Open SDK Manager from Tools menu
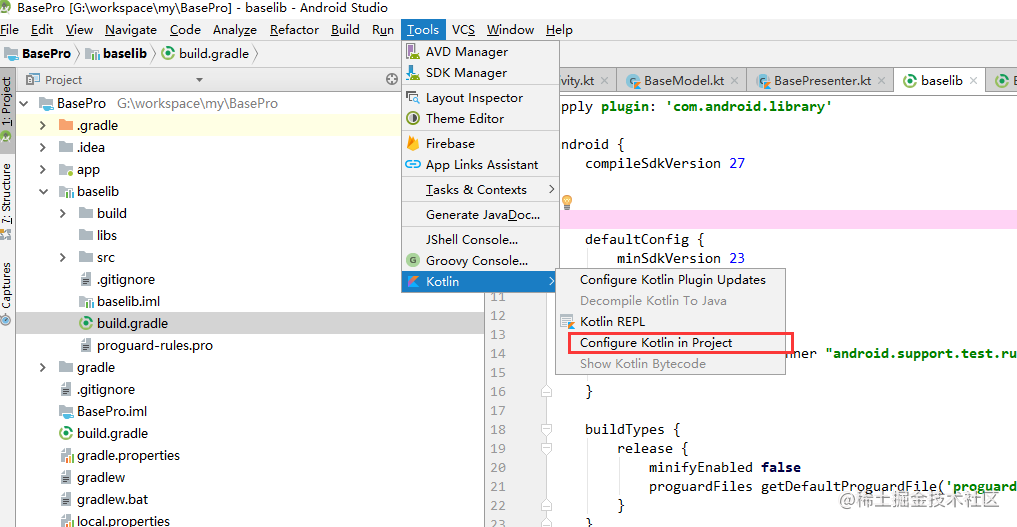 pos(480,73)
